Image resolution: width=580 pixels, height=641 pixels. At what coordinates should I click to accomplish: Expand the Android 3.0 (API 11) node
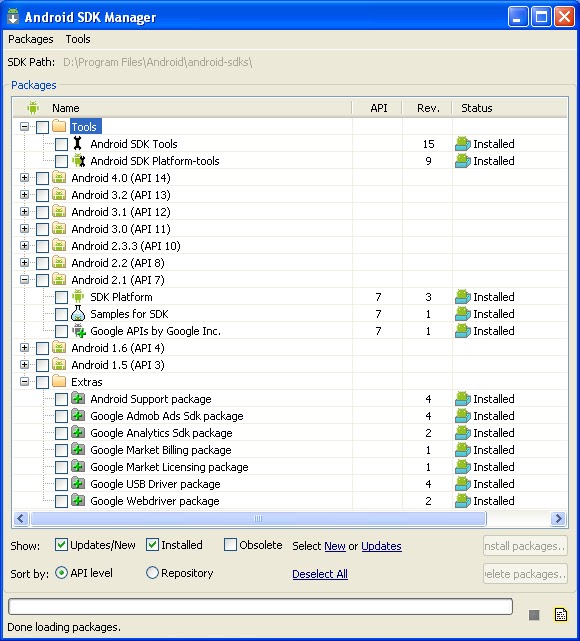click(x=25, y=228)
